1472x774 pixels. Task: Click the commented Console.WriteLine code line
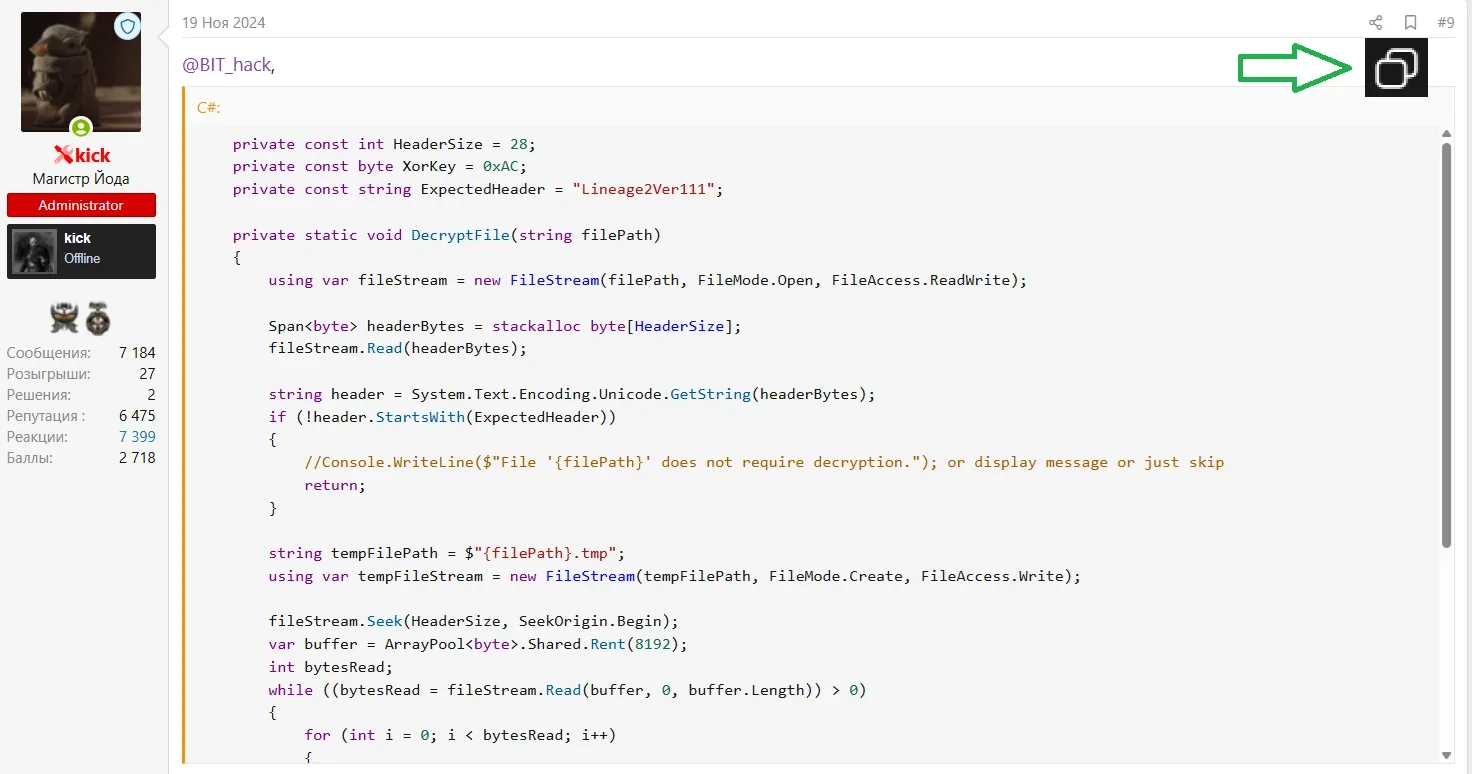point(764,462)
